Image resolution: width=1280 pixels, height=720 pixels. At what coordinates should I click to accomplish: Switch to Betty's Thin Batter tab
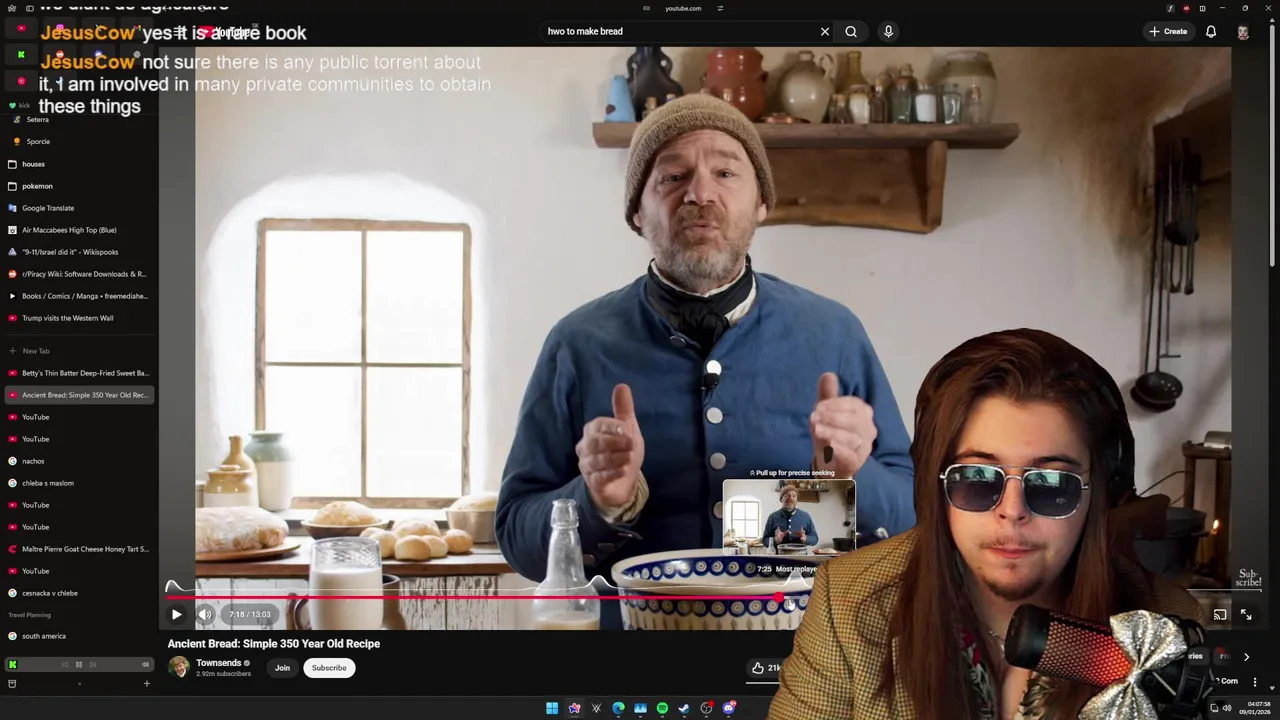tap(80, 373)
